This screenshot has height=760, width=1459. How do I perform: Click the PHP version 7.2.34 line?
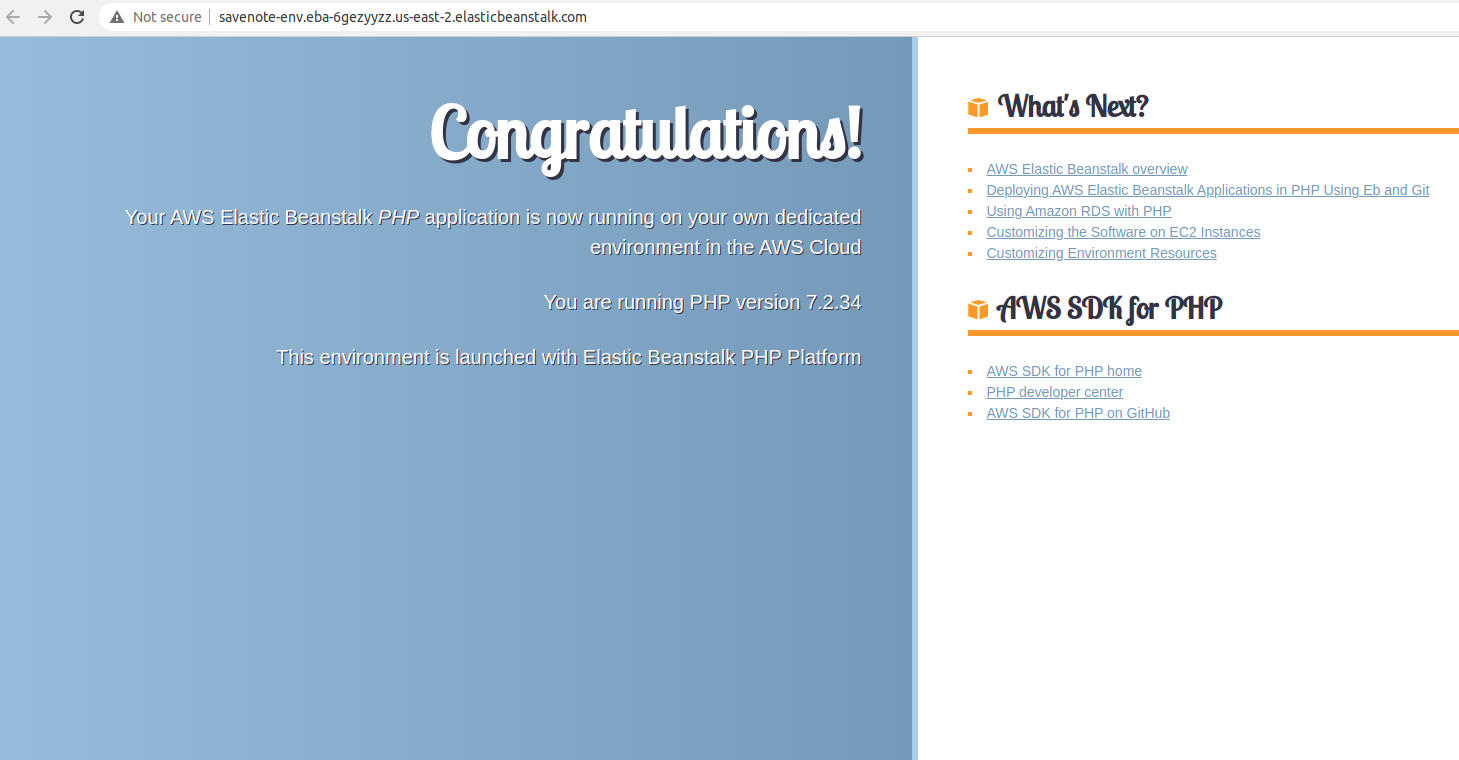(x=702, y=302)
